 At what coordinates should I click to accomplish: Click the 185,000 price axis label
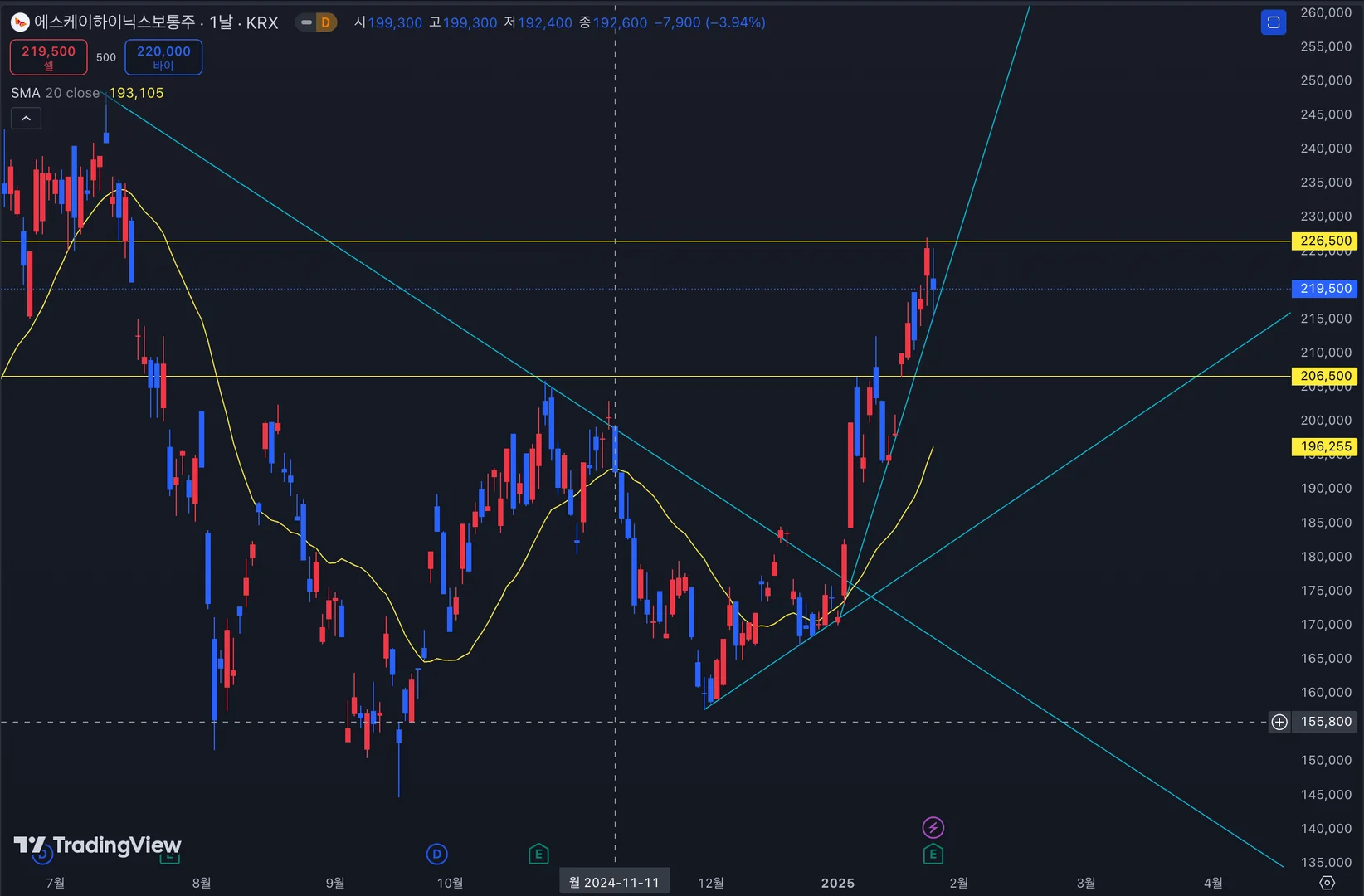coord(1326,523)
